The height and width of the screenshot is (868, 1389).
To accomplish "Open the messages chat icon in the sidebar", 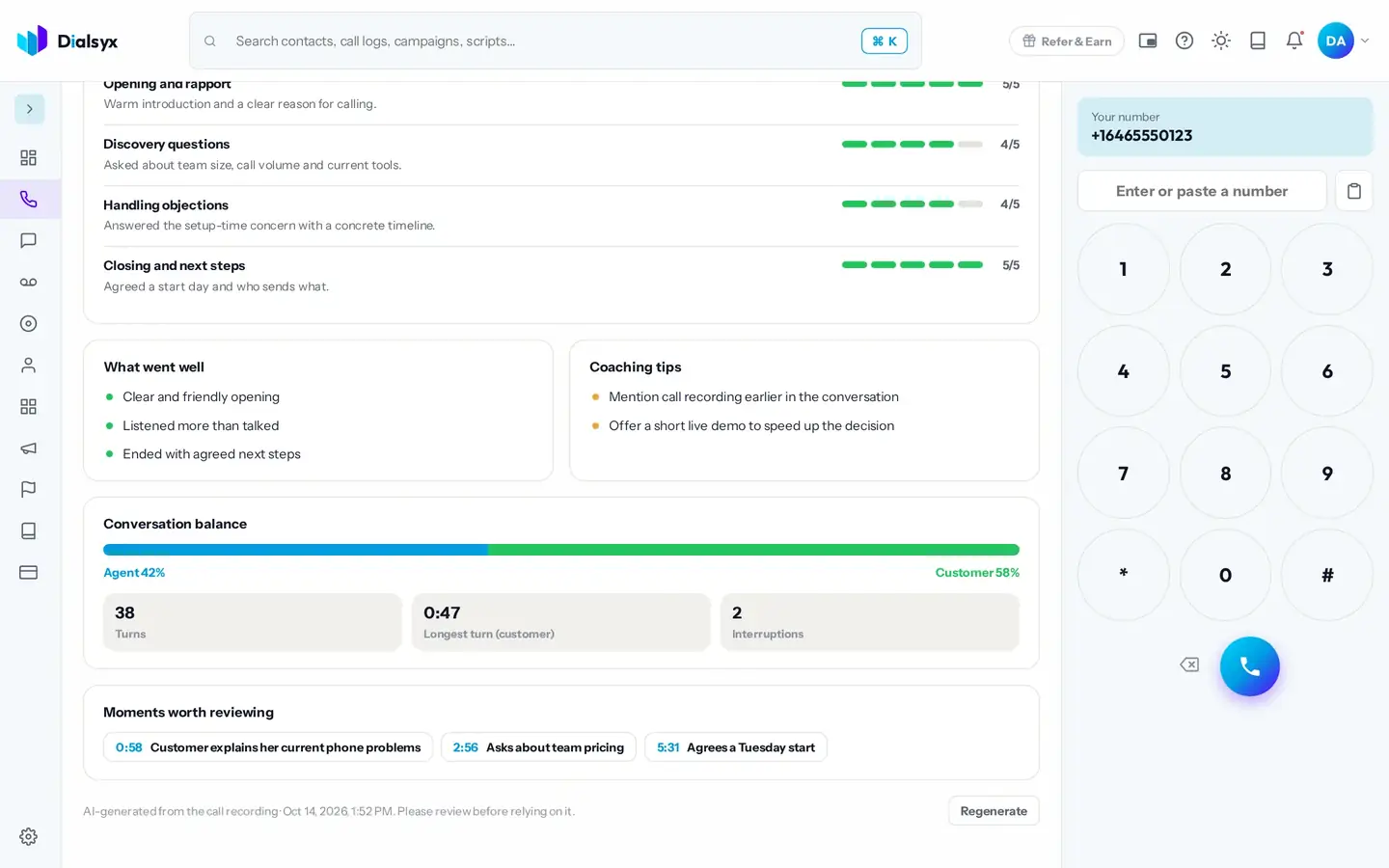I will [29, 240].
